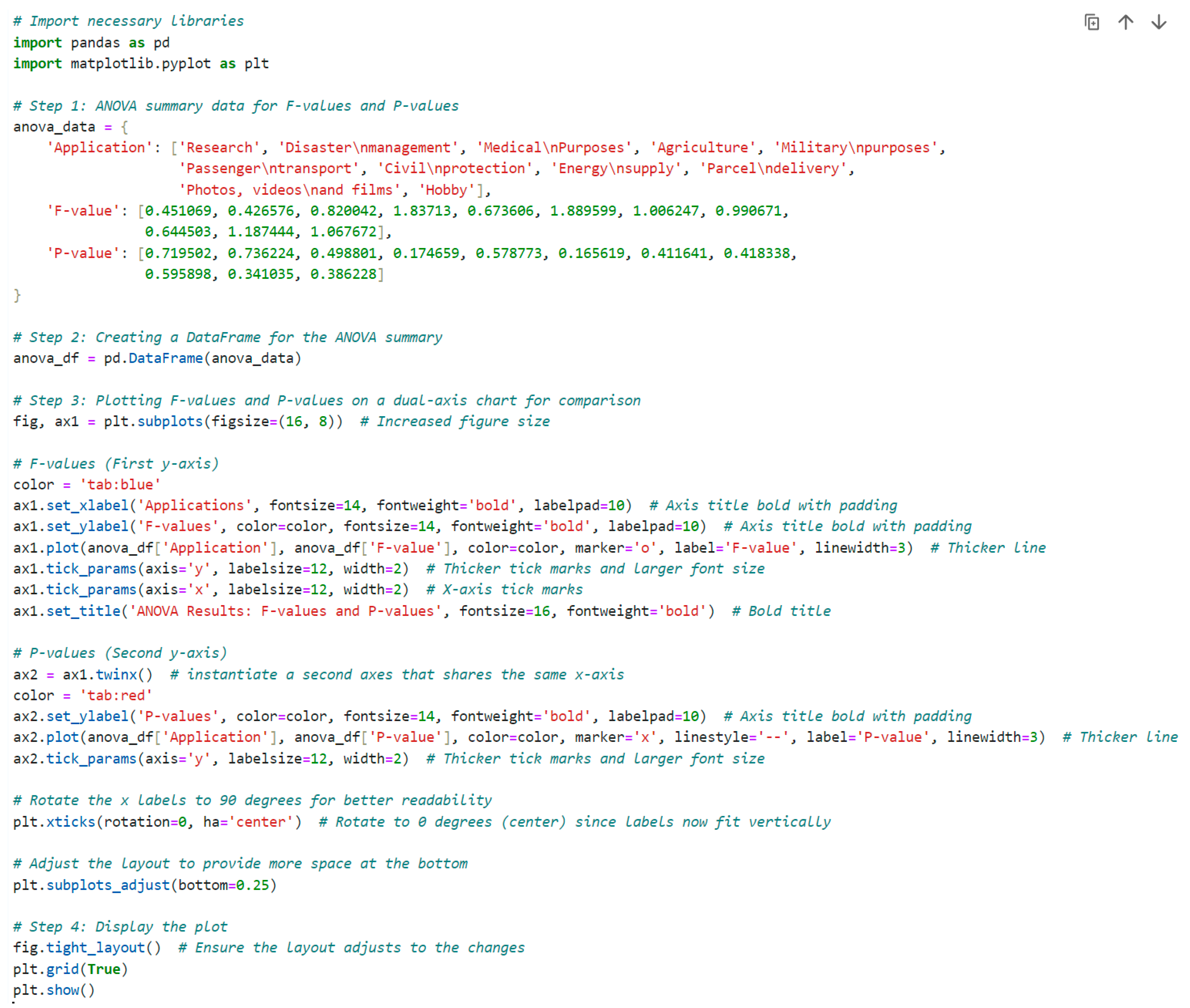The image size is (1190, 1008).
Task: Move cell up with the up arrow
Action: 1126,22
